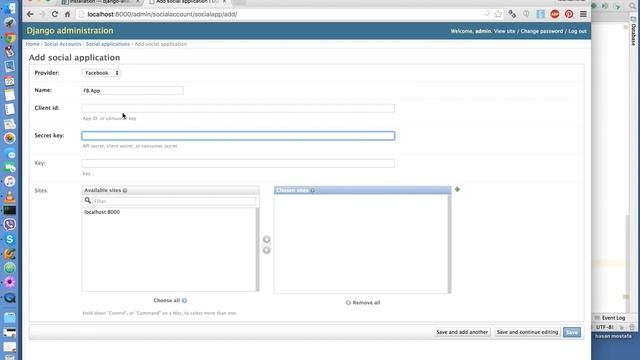Select localhost:8000 in Available sites

pos(102,212)
